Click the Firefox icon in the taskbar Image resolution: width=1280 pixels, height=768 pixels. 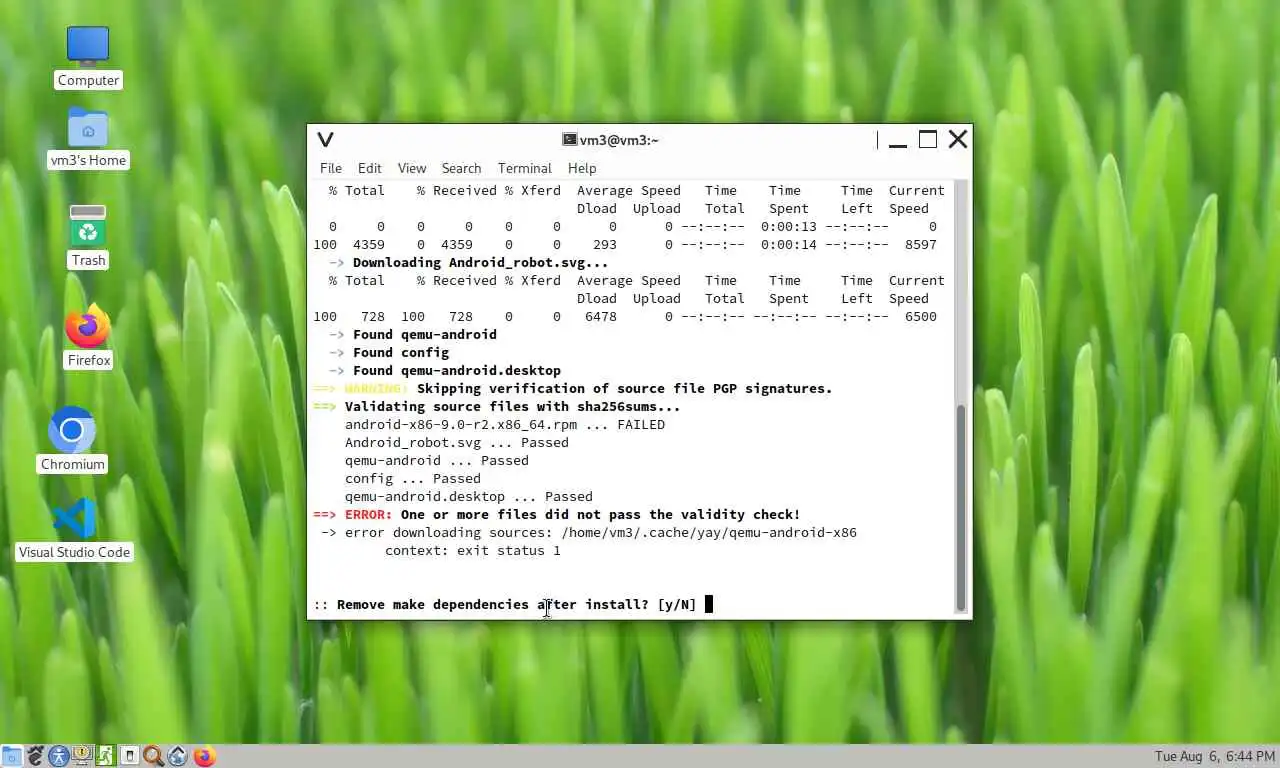(205, 756)
